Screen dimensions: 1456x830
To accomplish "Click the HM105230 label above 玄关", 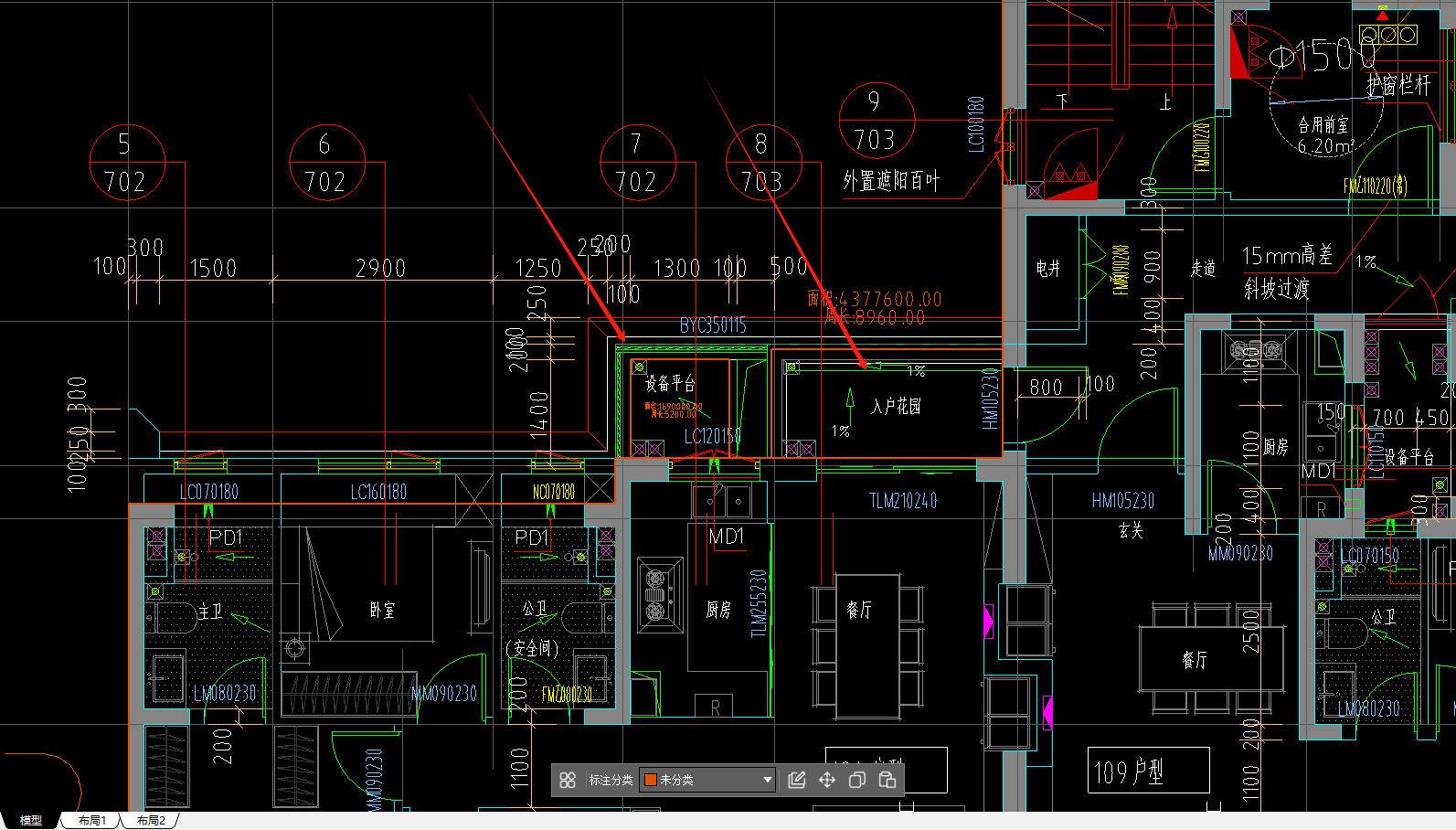I will click(1122, 500).
